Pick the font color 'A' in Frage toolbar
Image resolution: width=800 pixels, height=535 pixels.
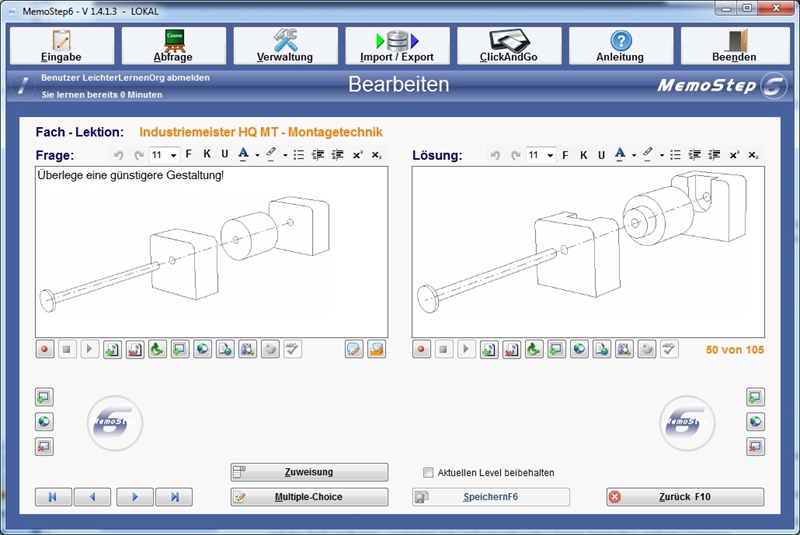tap(243, 155)
